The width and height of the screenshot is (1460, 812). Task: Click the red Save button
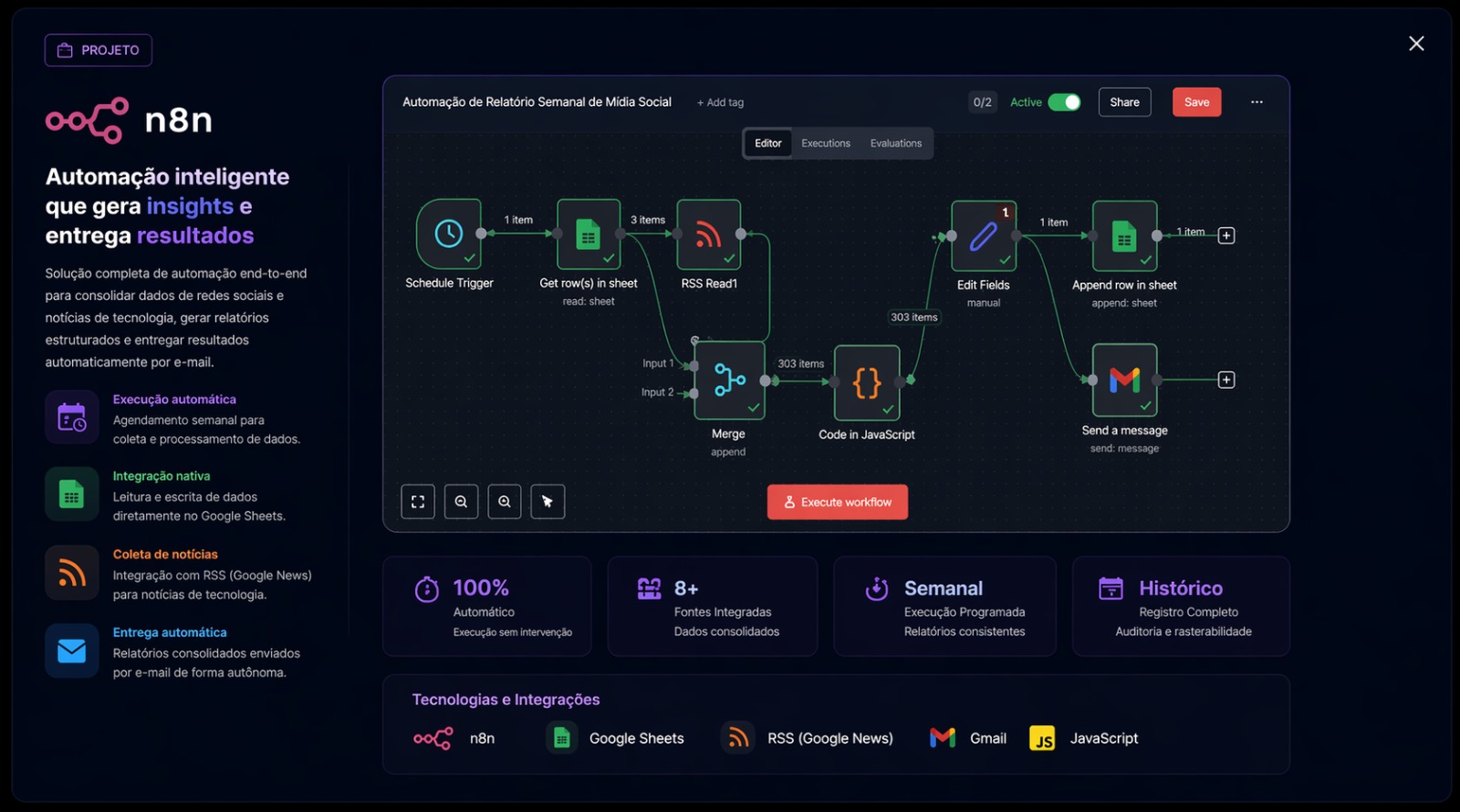pyautogui.click(x=1196, y=102)
